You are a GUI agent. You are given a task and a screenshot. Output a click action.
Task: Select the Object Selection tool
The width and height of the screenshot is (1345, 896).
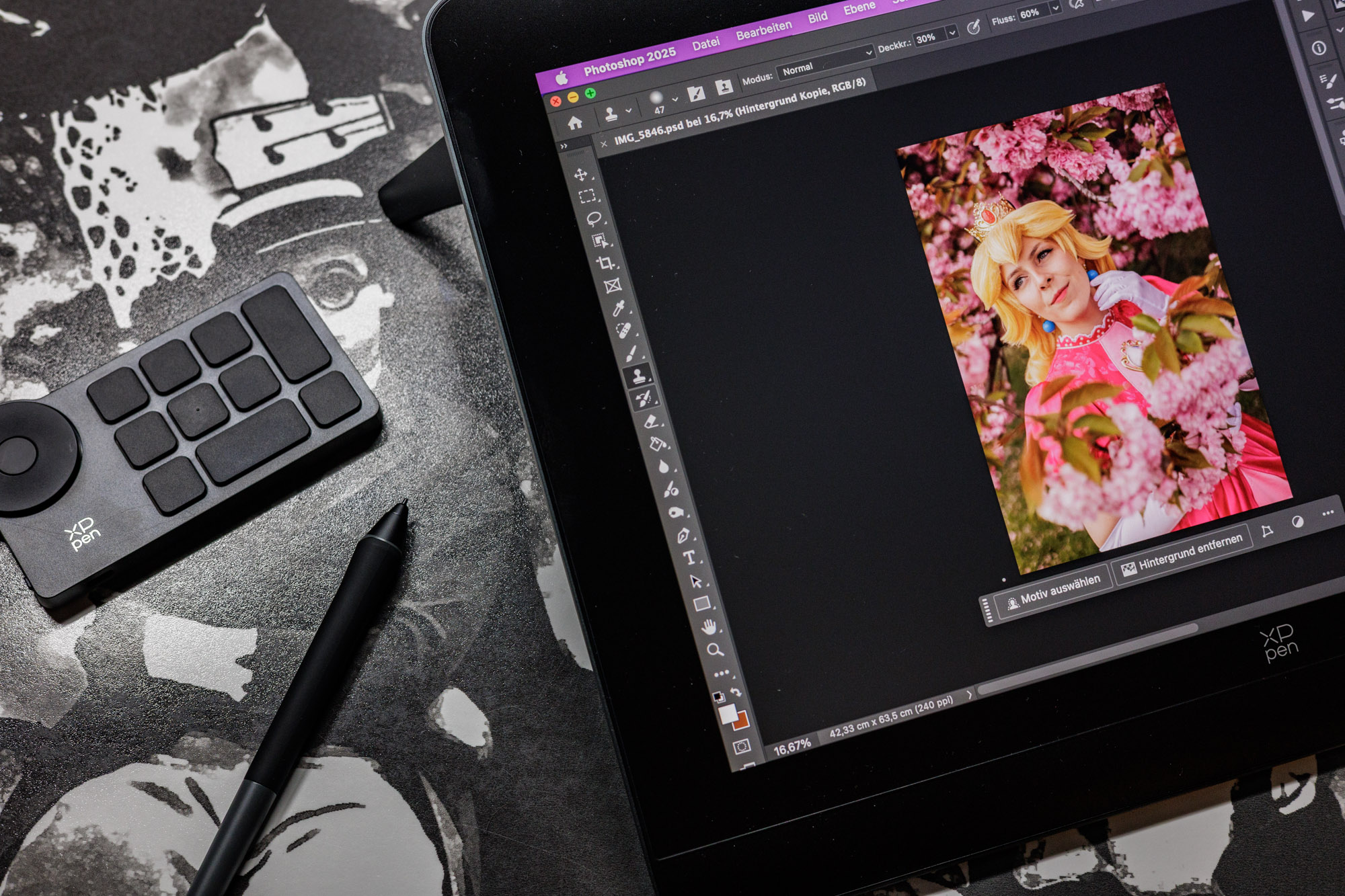pos(600,241)
